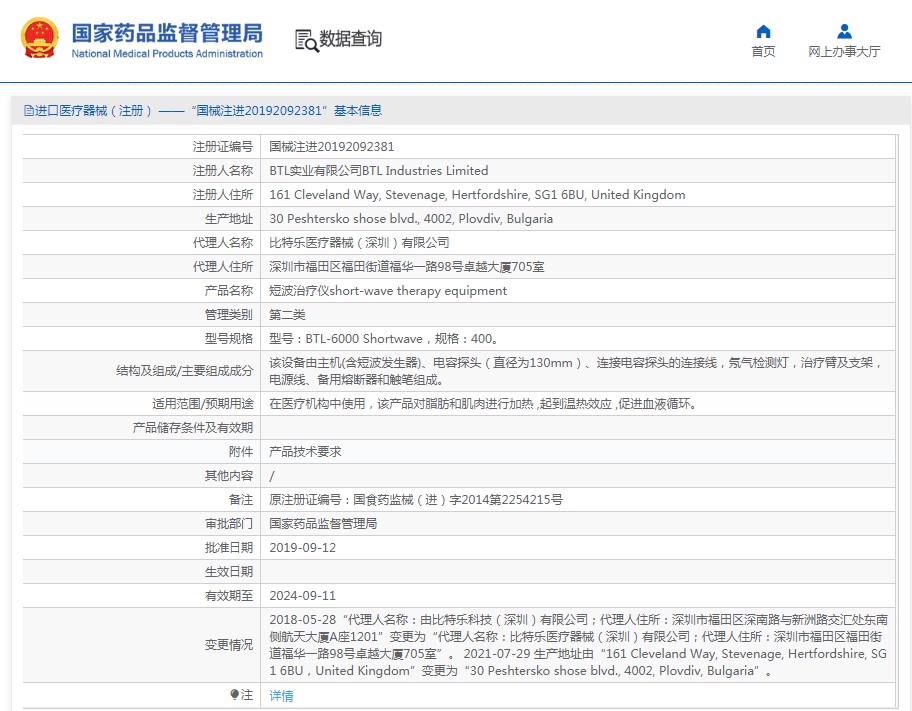The width and height of the screenshot is (912, 711).
Task: Click the 注册人名称 row label
Action: tap(223, 170)
